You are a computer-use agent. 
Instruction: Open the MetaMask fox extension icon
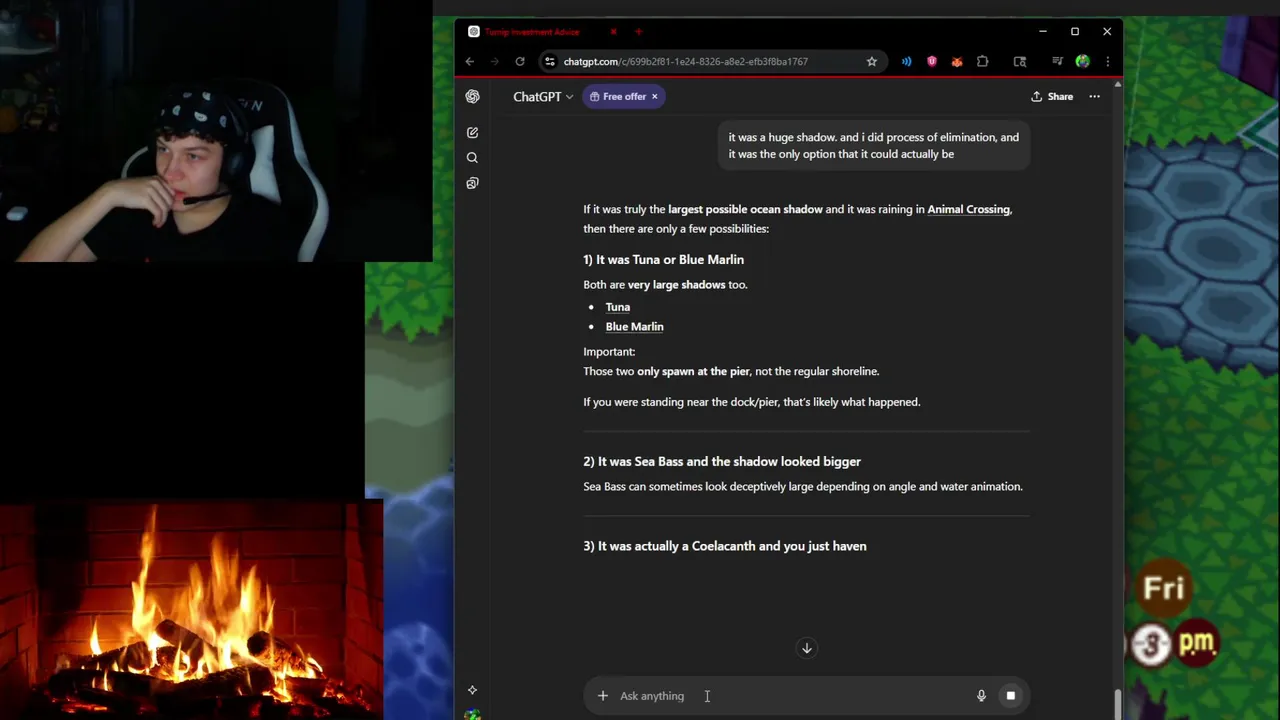point(957,61)
